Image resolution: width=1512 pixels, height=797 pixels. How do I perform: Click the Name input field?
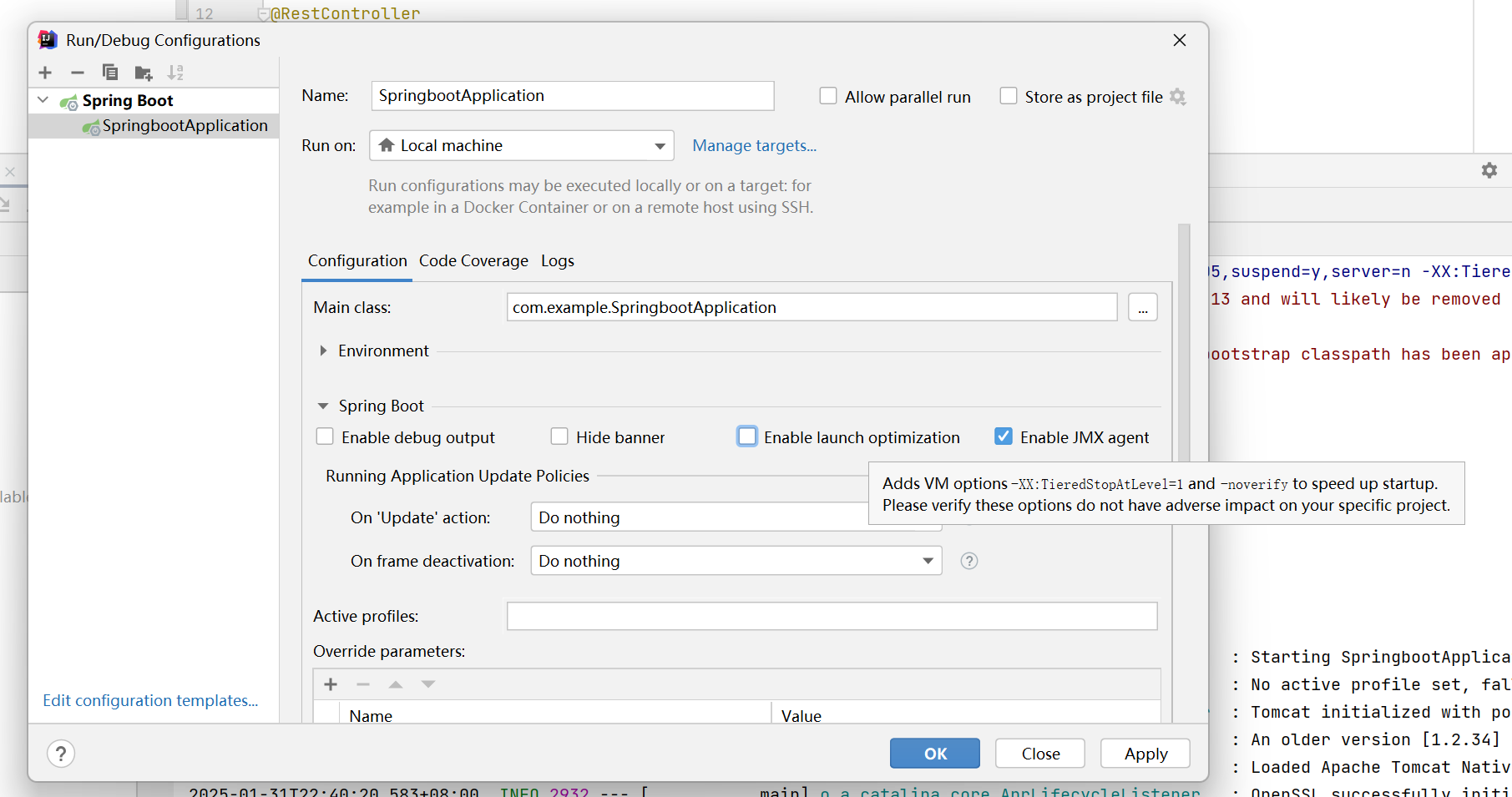point(573,95)
